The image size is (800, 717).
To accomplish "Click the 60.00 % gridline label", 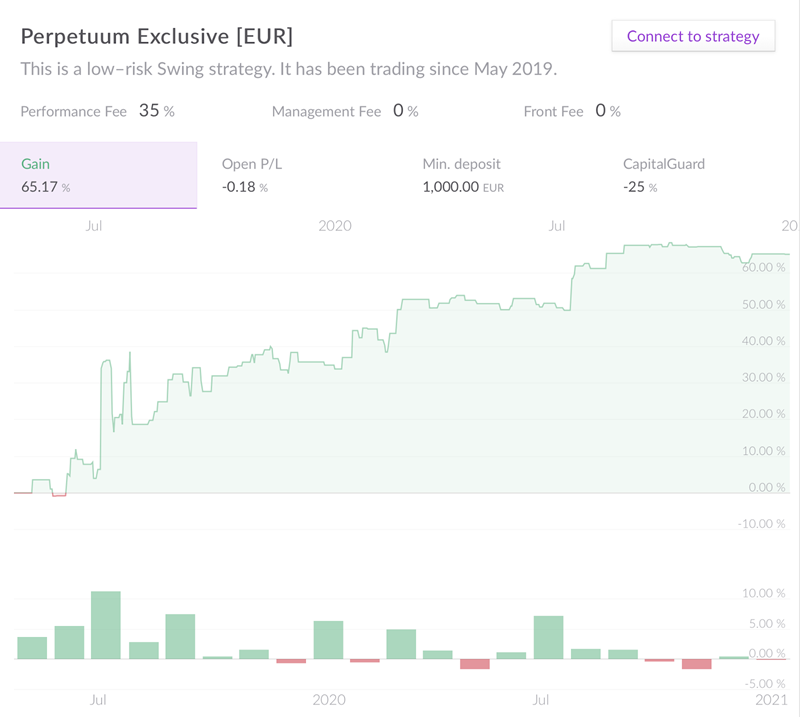I will [763, 267].
